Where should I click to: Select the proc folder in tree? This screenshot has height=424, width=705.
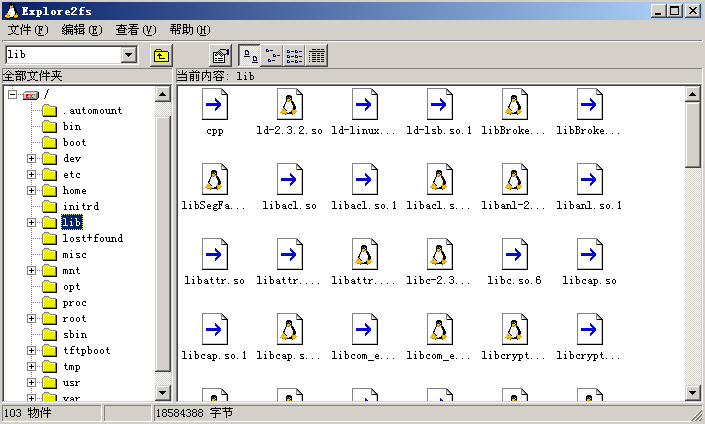pos(74,303)
